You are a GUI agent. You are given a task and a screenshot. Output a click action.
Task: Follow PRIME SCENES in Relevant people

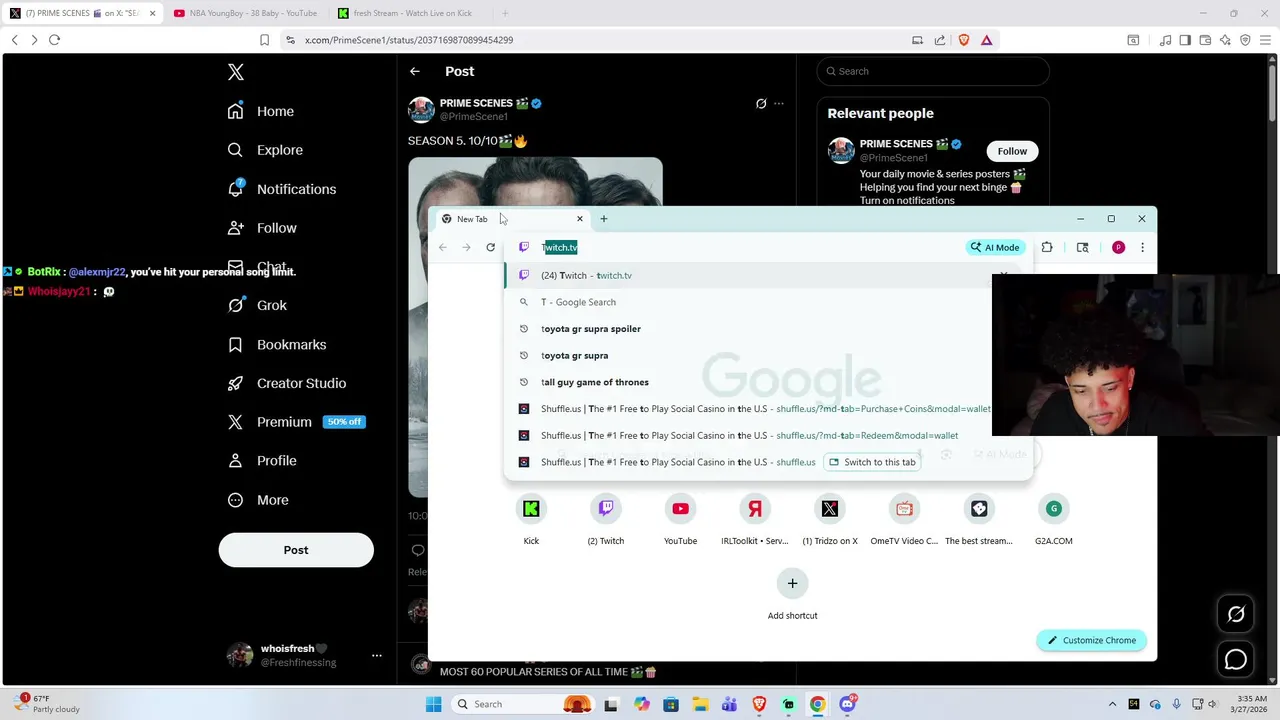pyautogui.click(x=1012, y=151)
